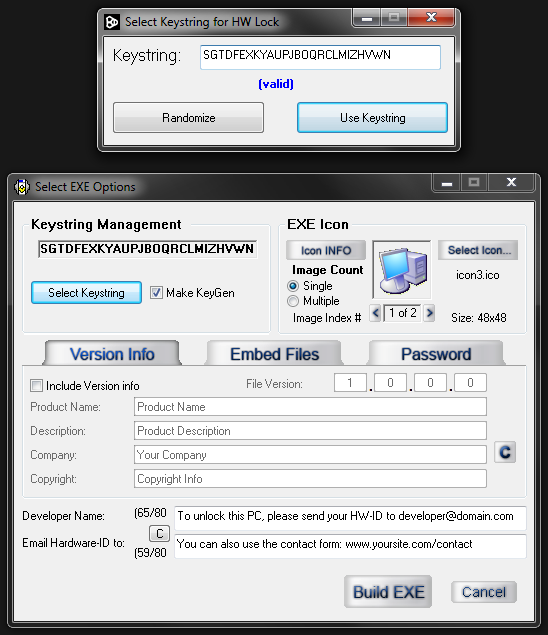Click the large C copyright symbol button

coord(505,452)
